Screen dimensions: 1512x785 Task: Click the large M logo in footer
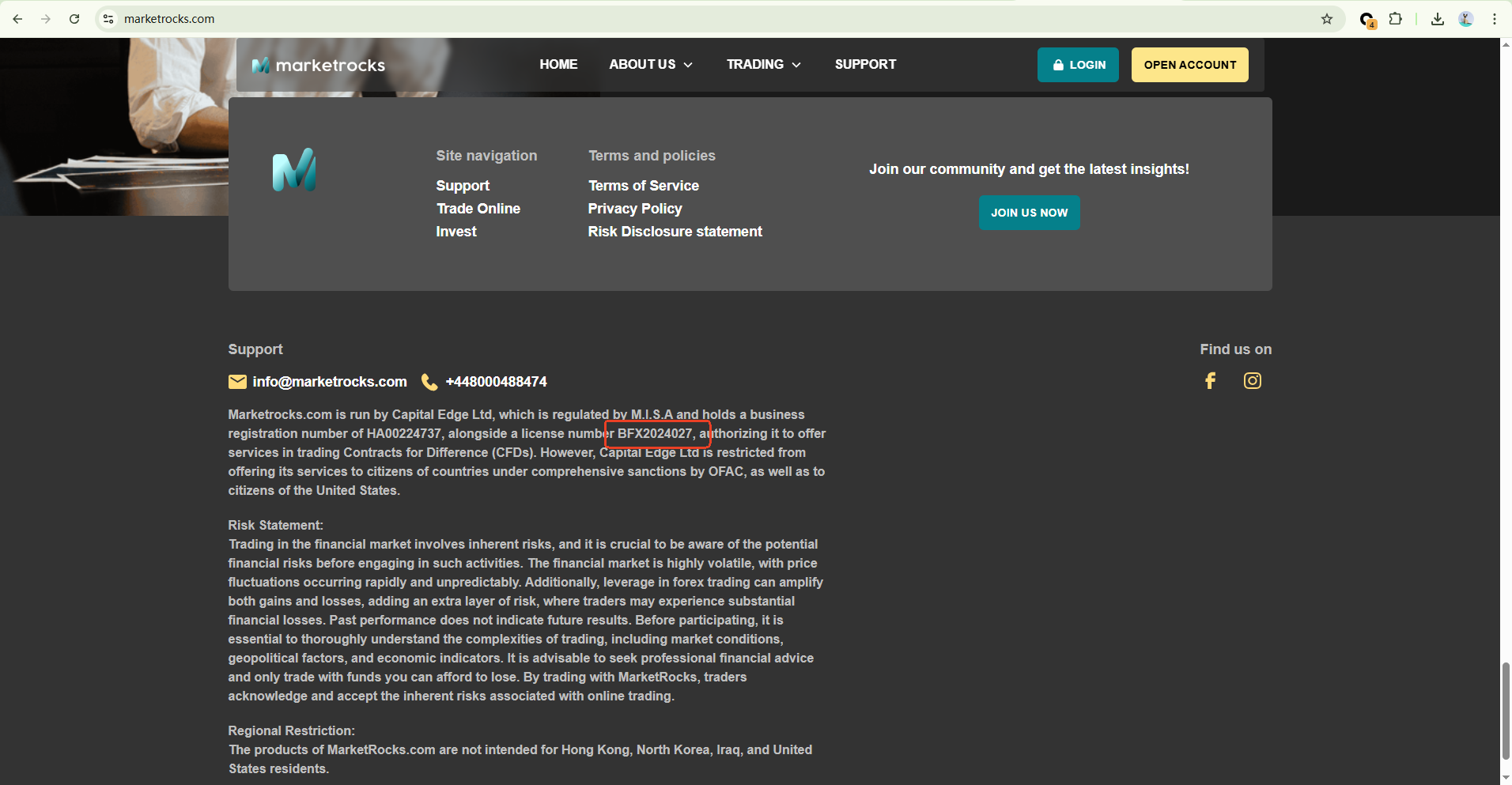point(294,170)
